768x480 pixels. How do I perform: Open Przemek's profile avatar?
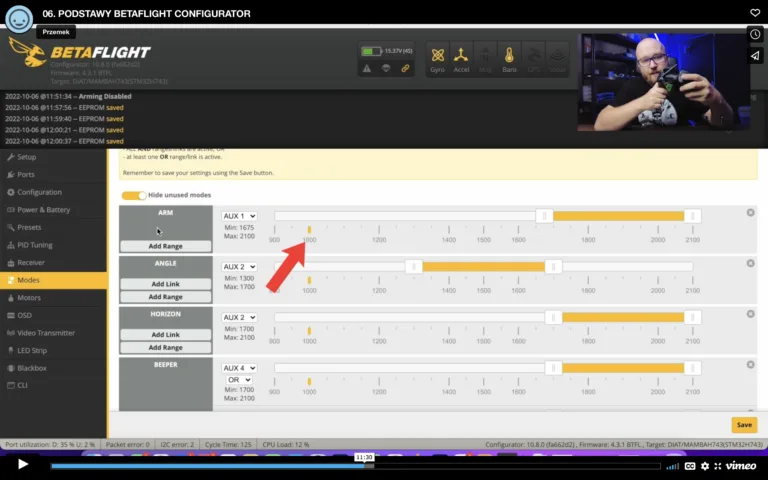[19, 19]
